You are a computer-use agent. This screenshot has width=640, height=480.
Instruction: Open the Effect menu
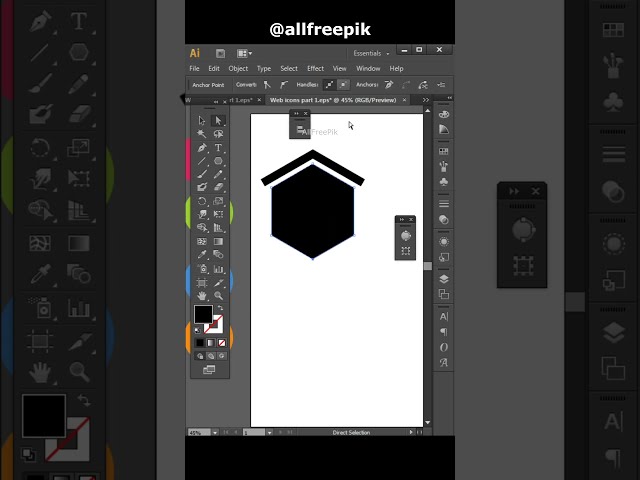(x=315, y=69)
